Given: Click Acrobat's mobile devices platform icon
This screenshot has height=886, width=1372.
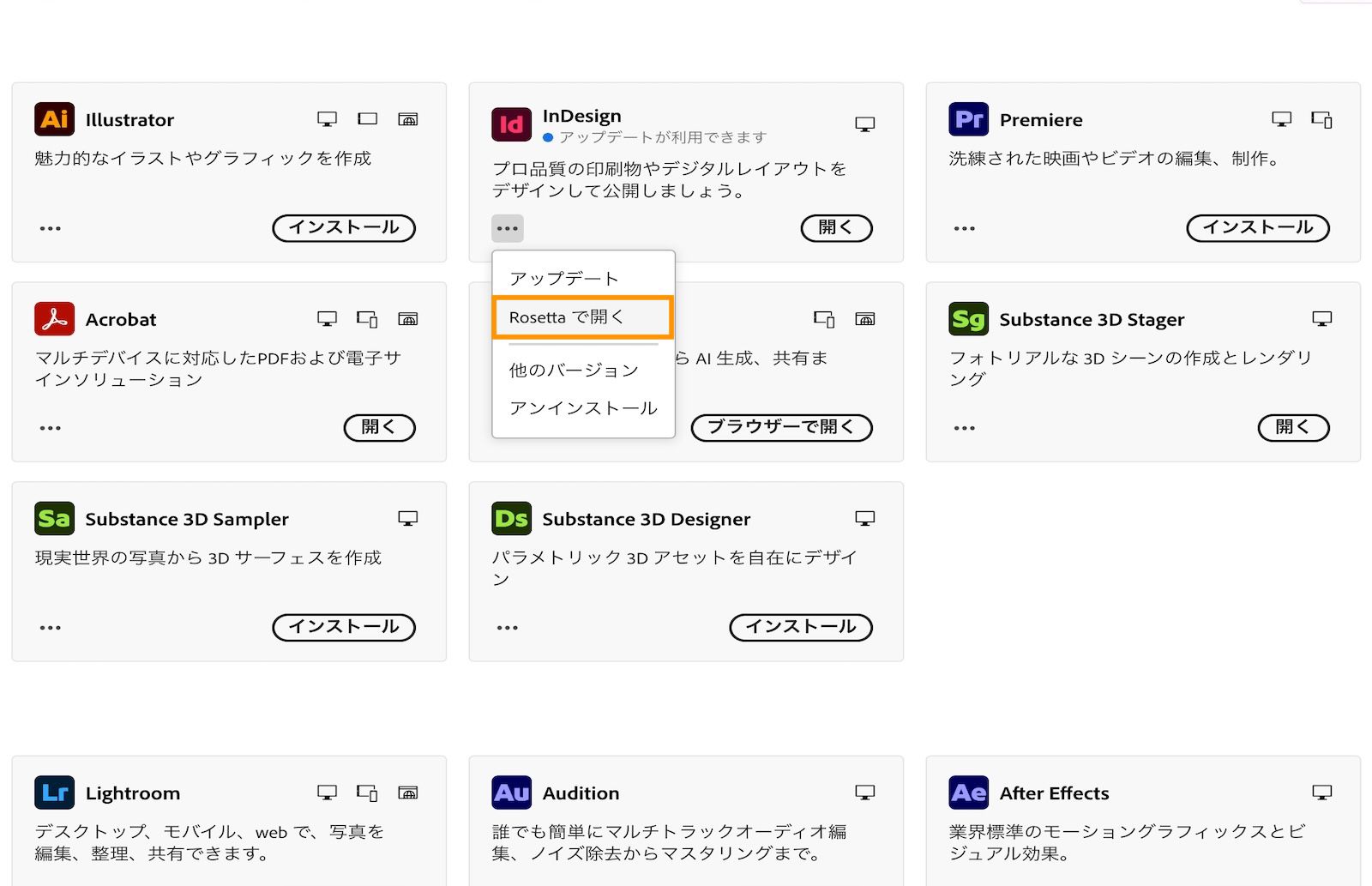Looking at the screenshot, I should 367,320.
